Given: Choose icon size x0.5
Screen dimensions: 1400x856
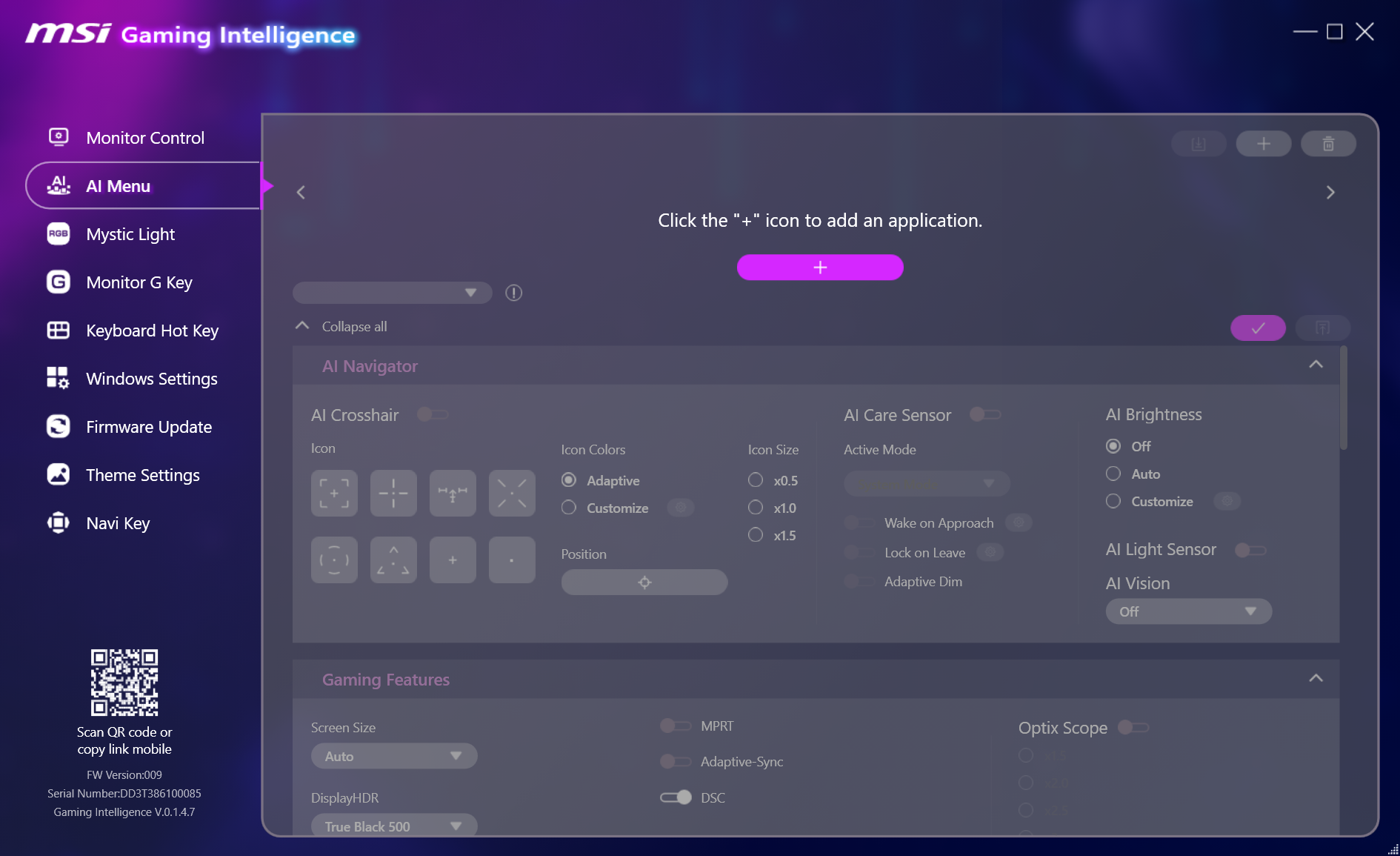Looking at the screenshot, I should pyautogui.click(x=756, y=480).
